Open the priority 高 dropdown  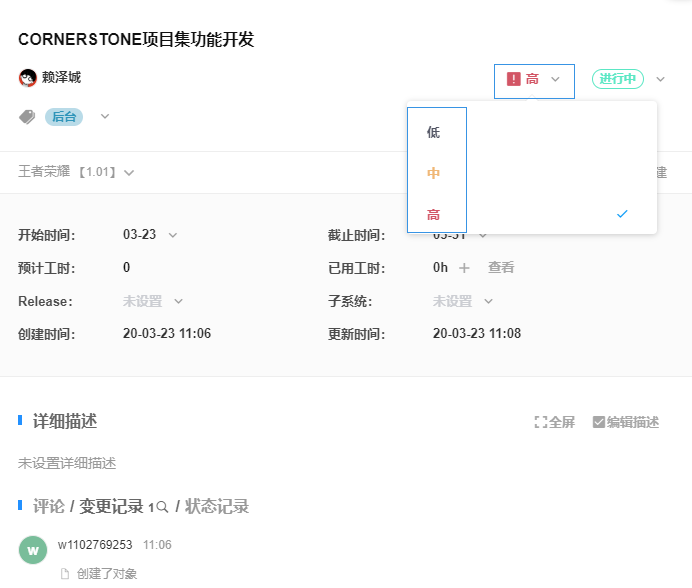(534, 81)
